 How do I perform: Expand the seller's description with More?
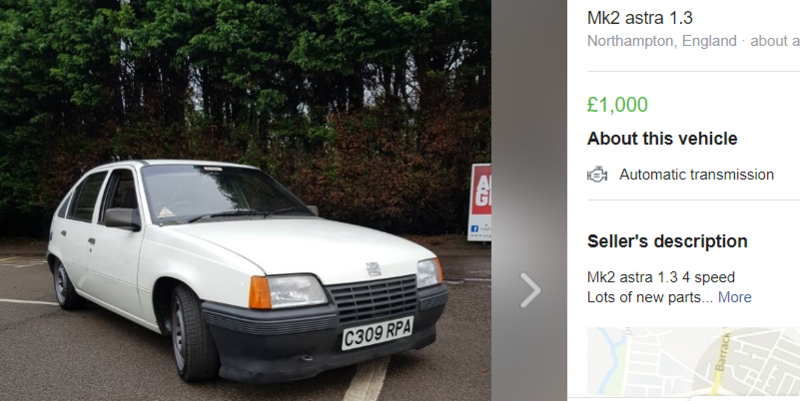pos(734,297)
